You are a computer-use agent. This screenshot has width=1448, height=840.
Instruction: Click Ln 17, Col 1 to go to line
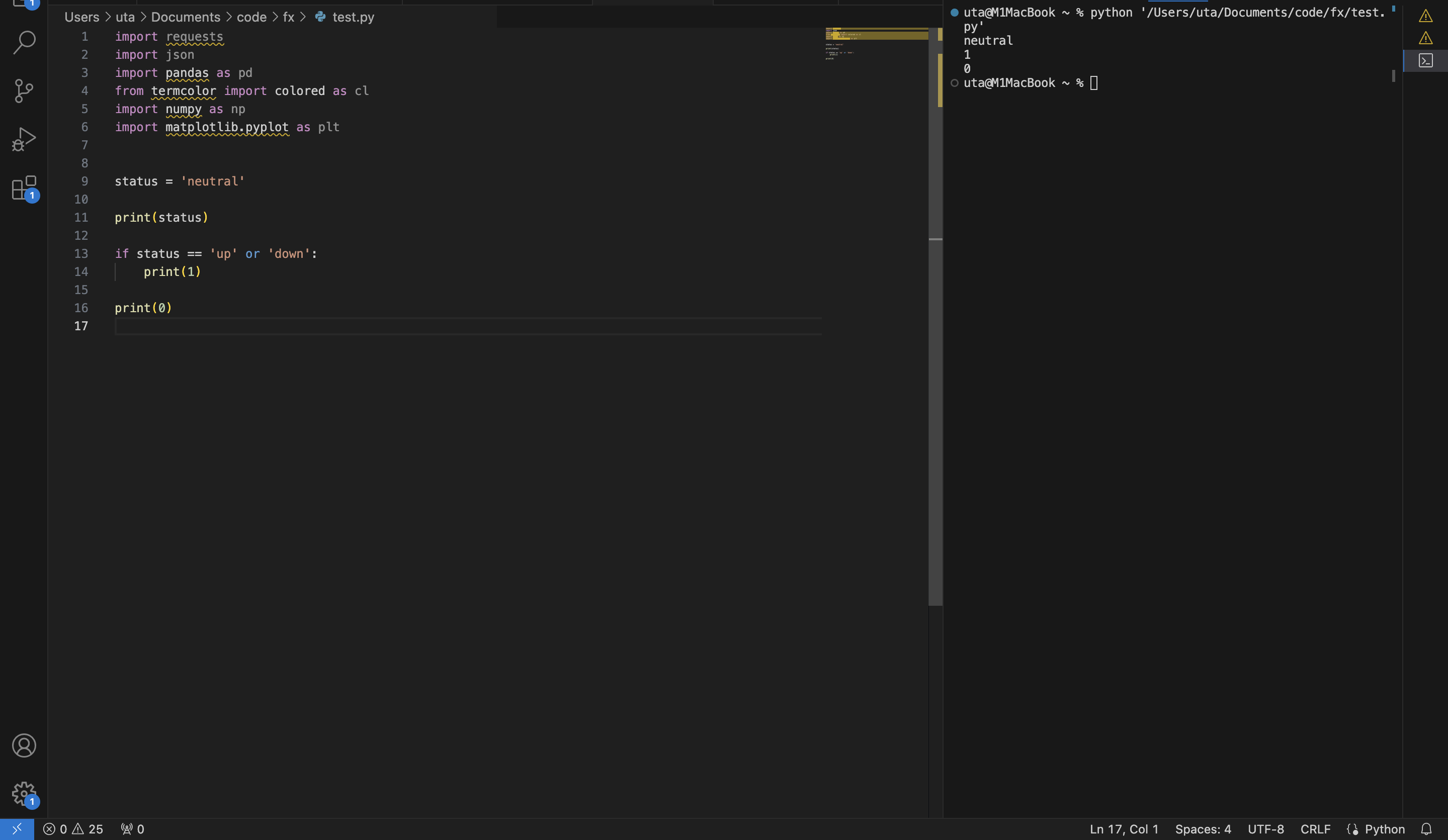pyautogui.click(x=1123, y=828)
